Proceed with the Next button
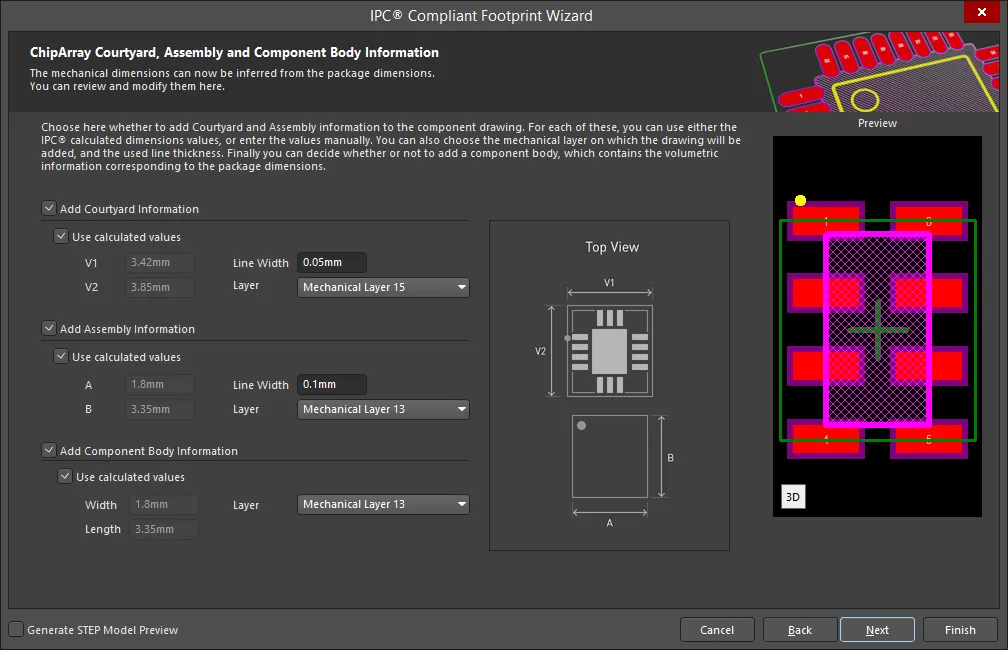This screenshot has height=650, width=1008. pyautogui.click(x=877, y=630)
